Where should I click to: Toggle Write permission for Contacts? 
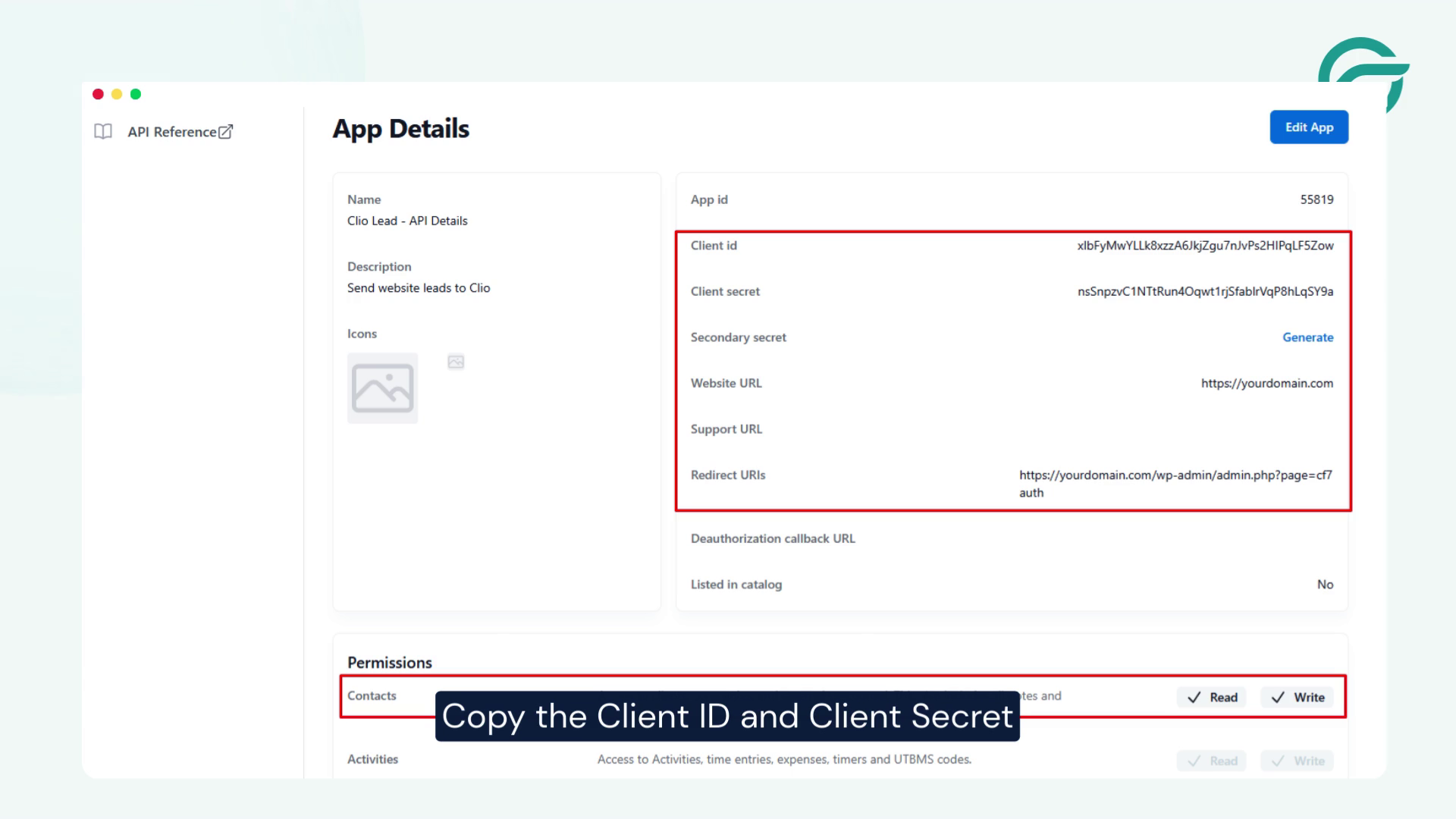coord(1297,697)
